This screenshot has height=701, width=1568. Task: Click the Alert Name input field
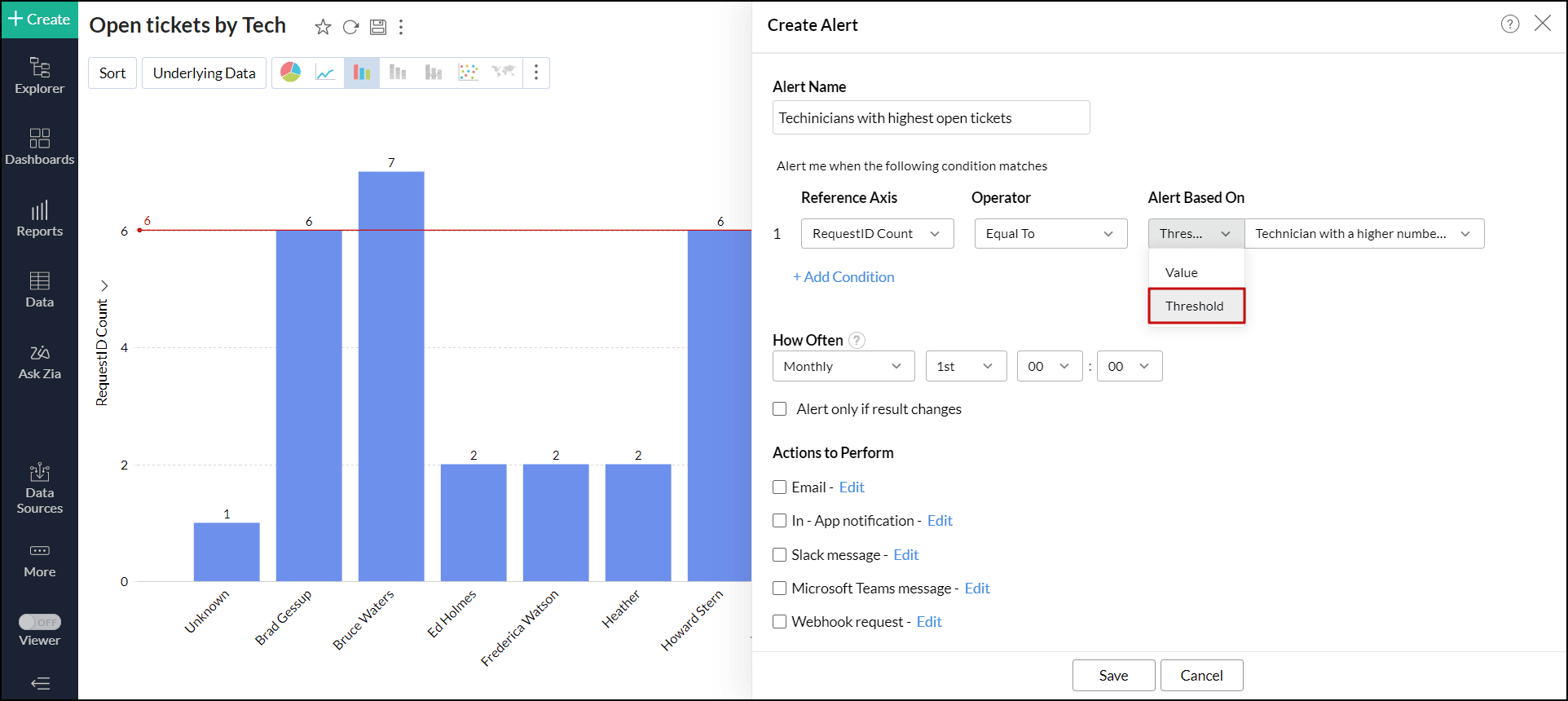pyautogui.click(x=931, y=118)
